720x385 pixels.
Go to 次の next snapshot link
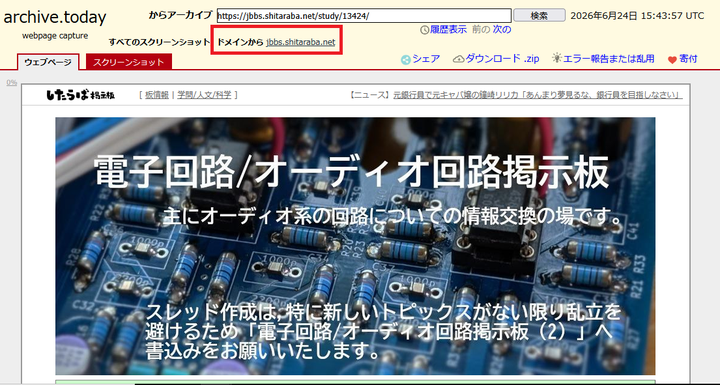(502, 30)
